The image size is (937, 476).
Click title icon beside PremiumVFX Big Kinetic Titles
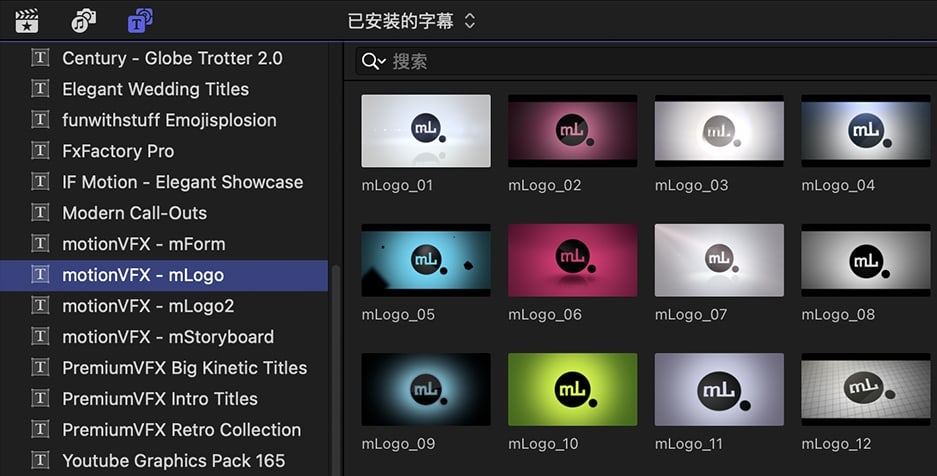click(40, 367)
